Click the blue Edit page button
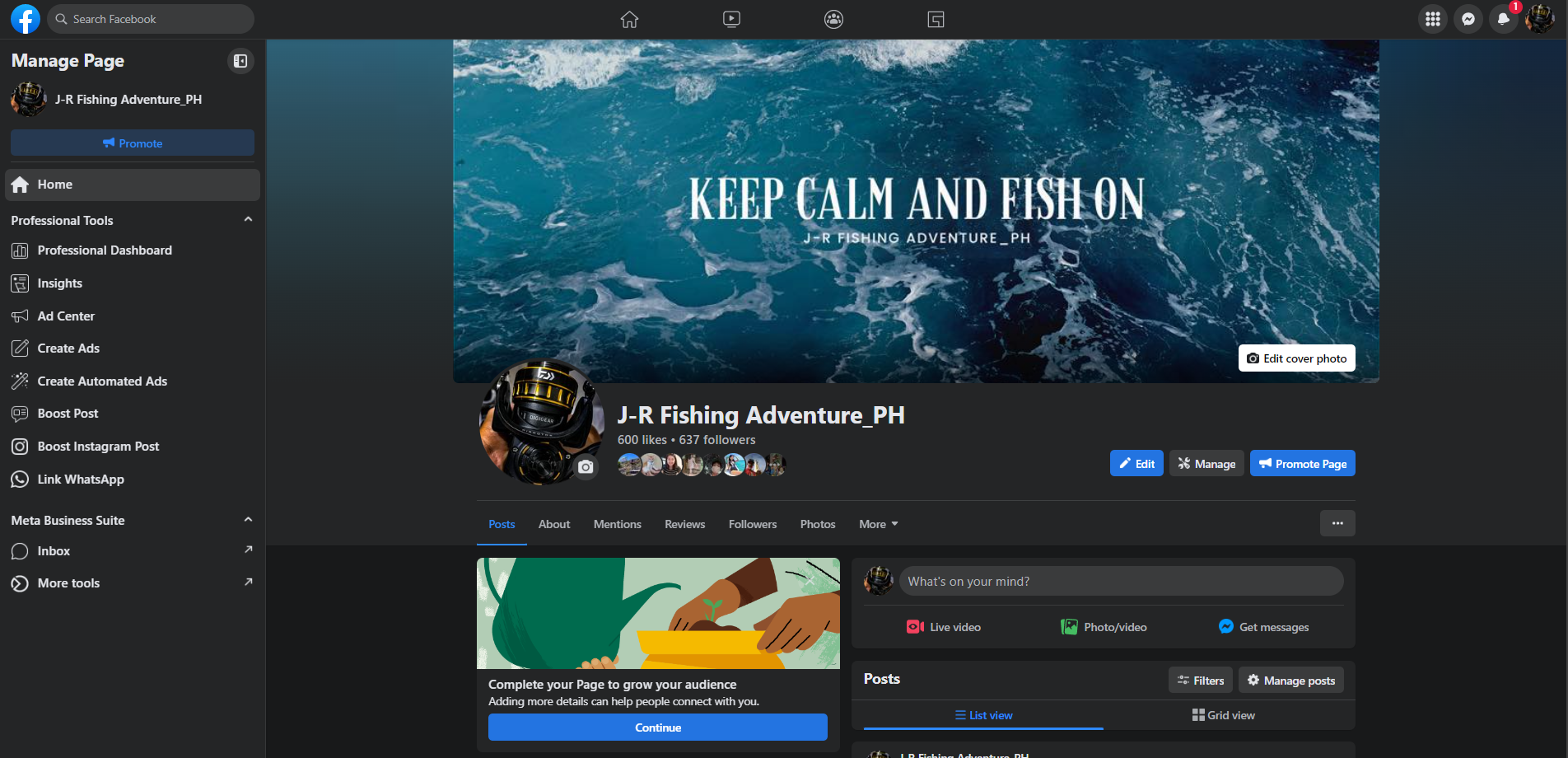The image size is (1568, 758). click(1136, 463)
